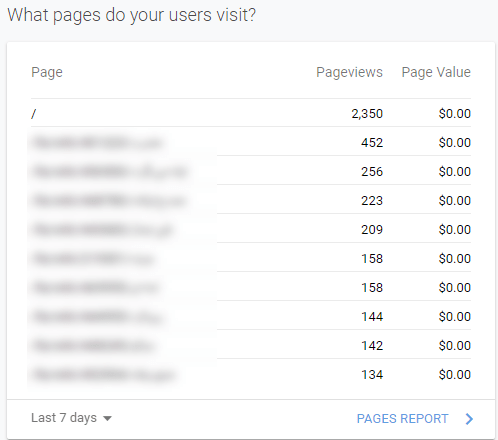This screenshot has width=498, height=440.
Task: Click the $0.00 value in the 134 row
Action: [455, 375]
